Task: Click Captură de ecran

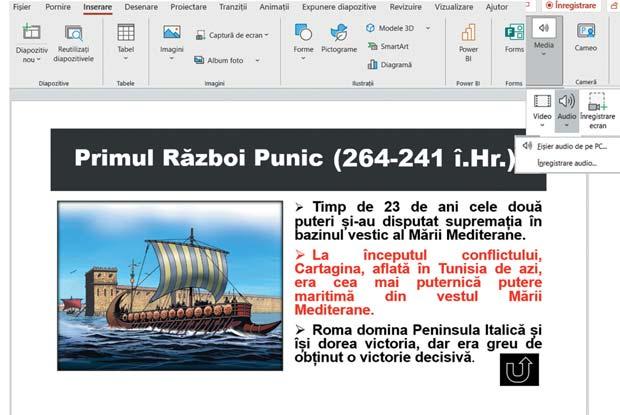Action: (x=232, y=35)
